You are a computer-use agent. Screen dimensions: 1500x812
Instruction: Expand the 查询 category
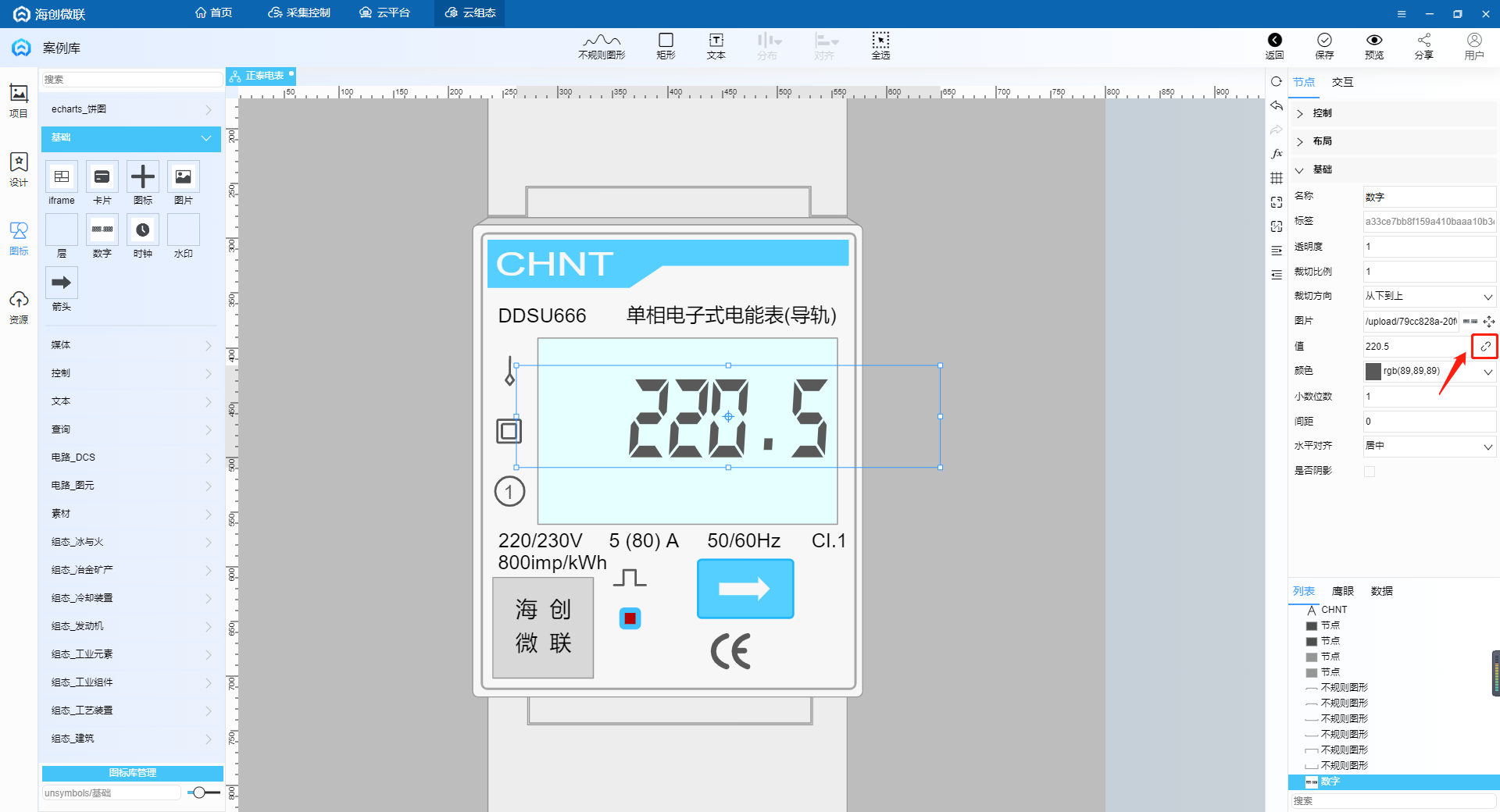tap(131, 429)
